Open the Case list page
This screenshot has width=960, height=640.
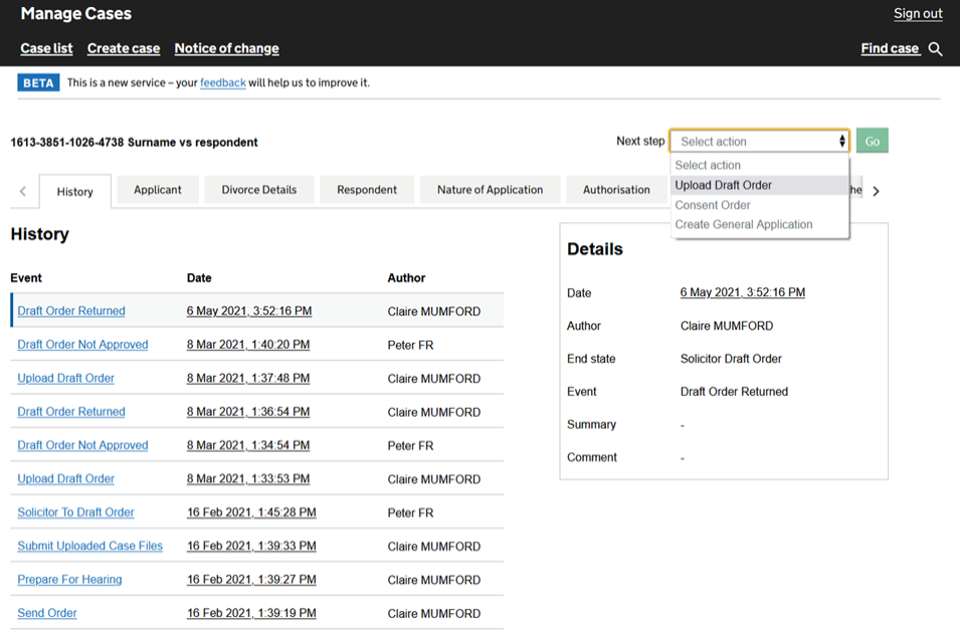tap(46, 49)
